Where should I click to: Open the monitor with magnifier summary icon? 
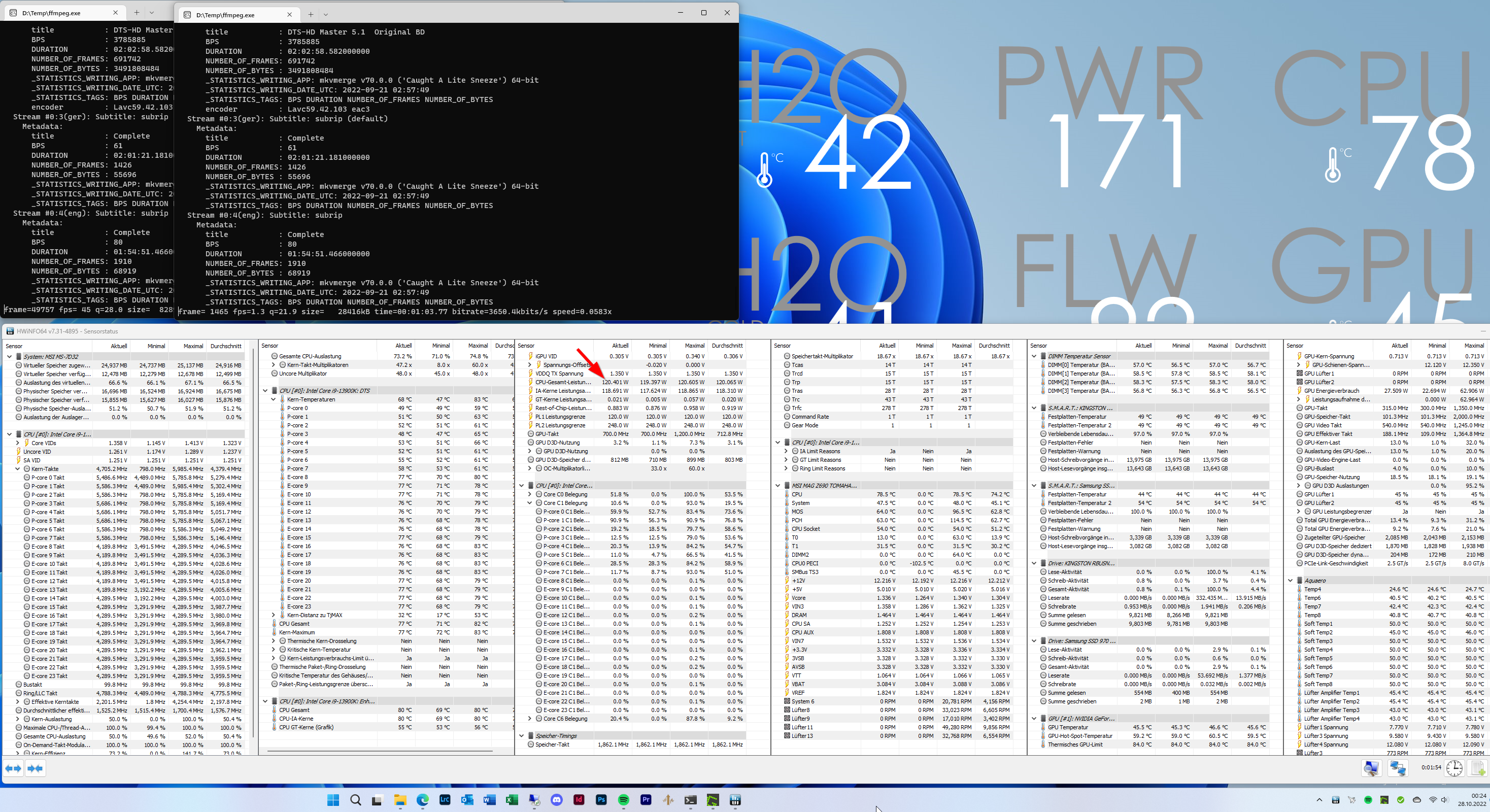pyautogui.click(x=1371, y=768)
